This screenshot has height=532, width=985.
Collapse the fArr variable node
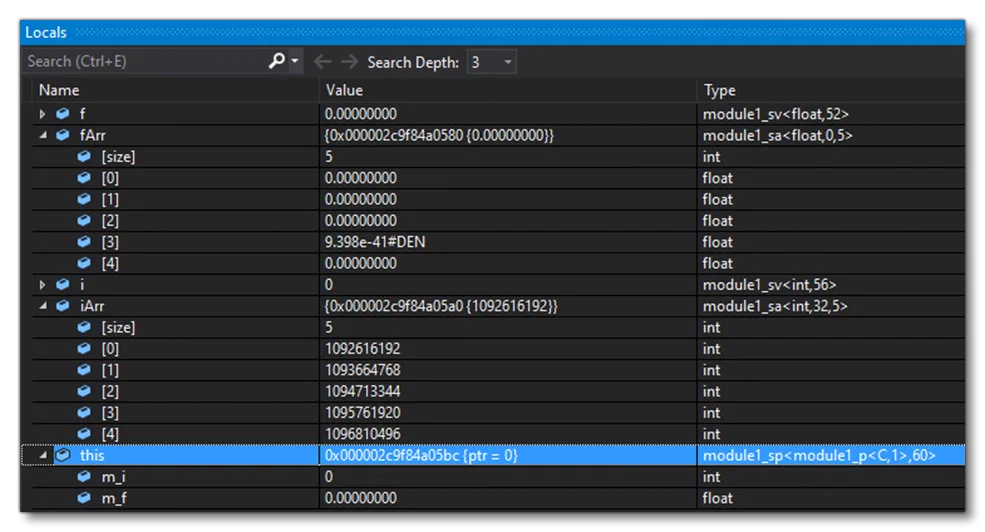pos(43,135)
